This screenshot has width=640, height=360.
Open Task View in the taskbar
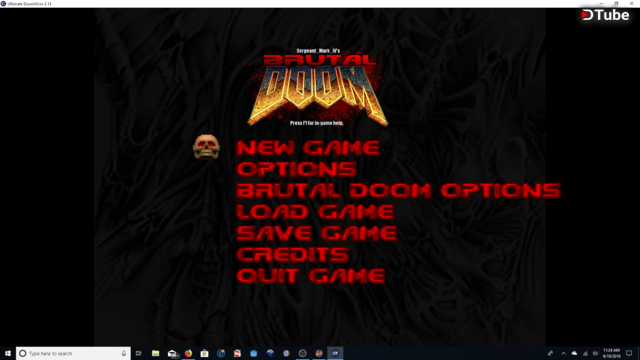tap(139, 353)
